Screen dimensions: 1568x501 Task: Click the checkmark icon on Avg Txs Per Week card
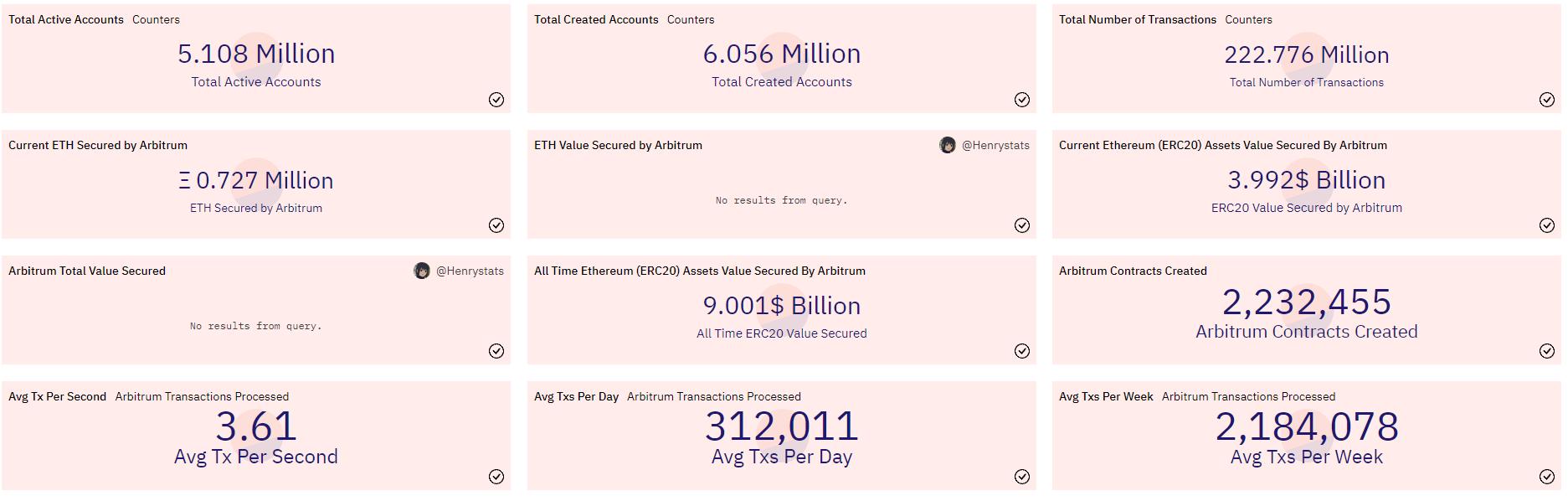(x=1547, y=478)
